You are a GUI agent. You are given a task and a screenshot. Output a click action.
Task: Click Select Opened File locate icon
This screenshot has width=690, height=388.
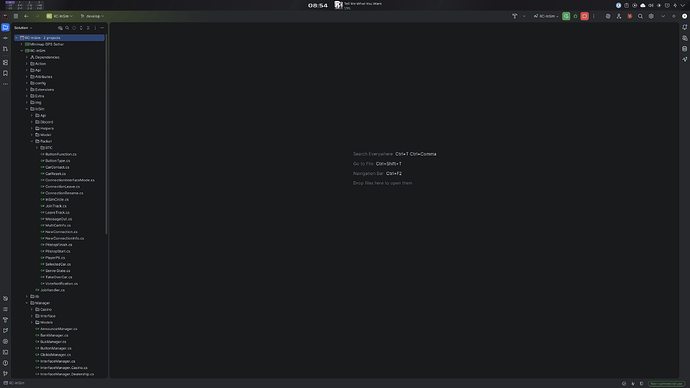pyautogui.click(x=74, y=28)
